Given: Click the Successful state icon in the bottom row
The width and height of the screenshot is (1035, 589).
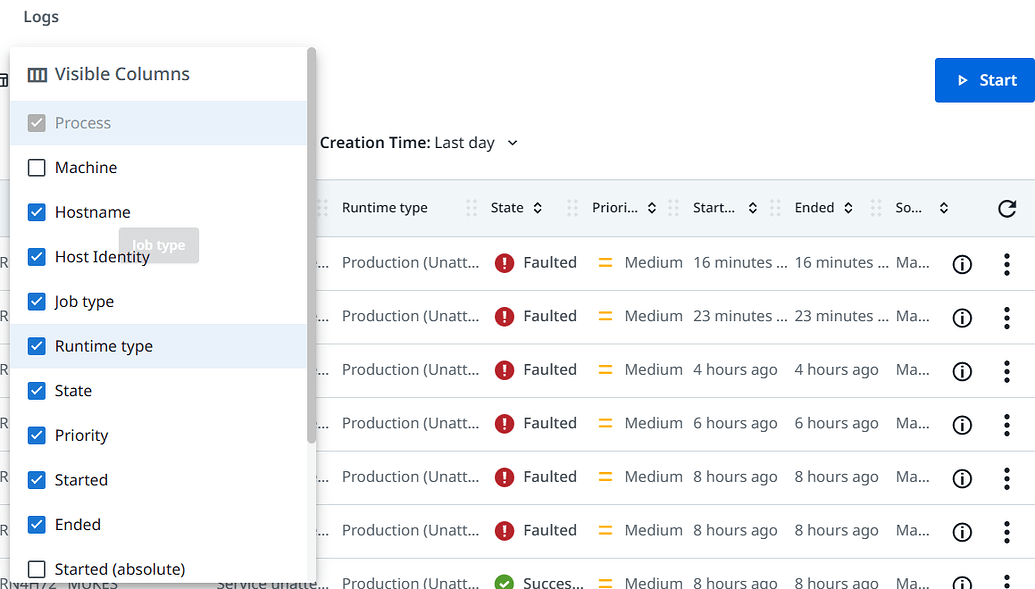Looking at the screenshot, I should pos(504,581).
